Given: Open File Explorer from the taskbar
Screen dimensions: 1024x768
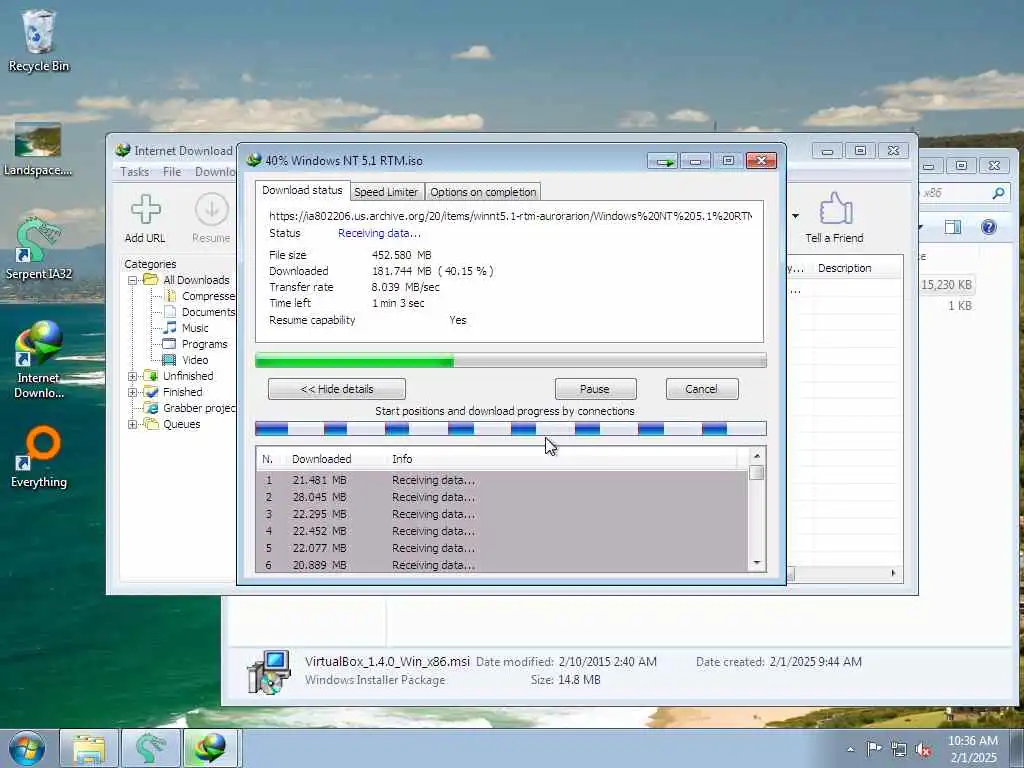Looking at the screenshot, I should pyautogui.click(x=89, y=748).
